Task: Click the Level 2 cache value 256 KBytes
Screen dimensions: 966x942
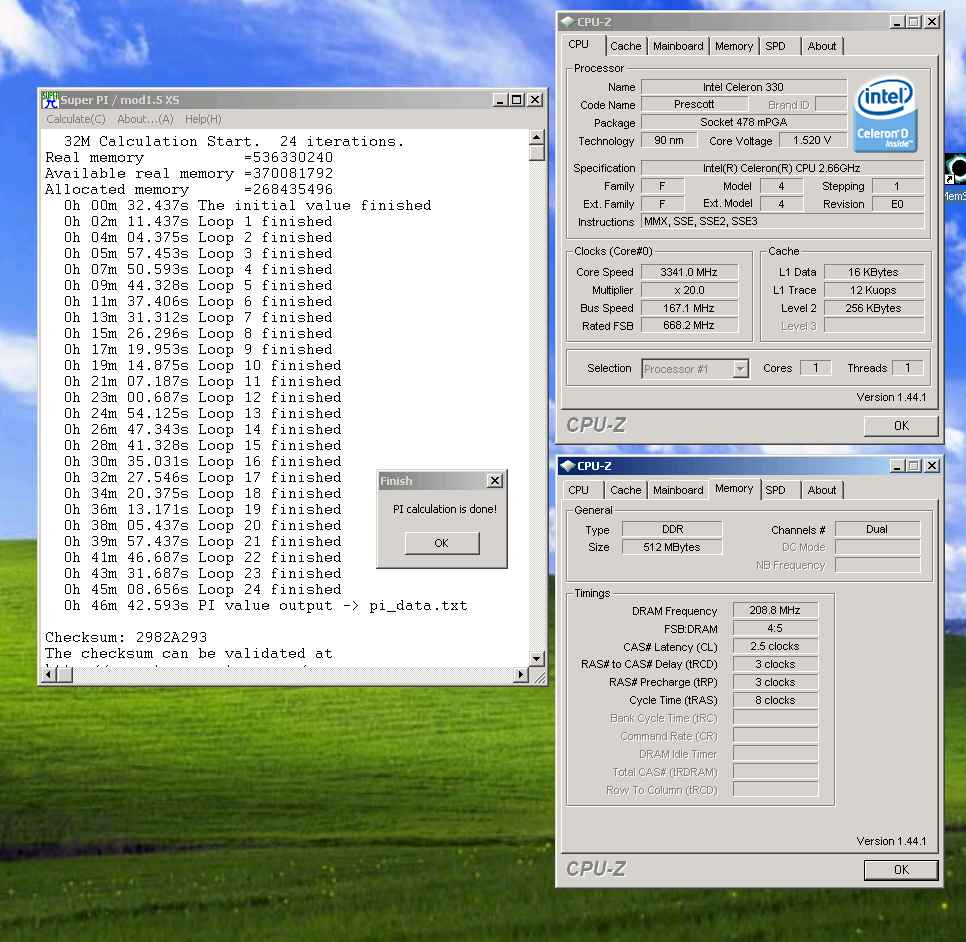Action: pyautogui.click(x=873, y=307)
